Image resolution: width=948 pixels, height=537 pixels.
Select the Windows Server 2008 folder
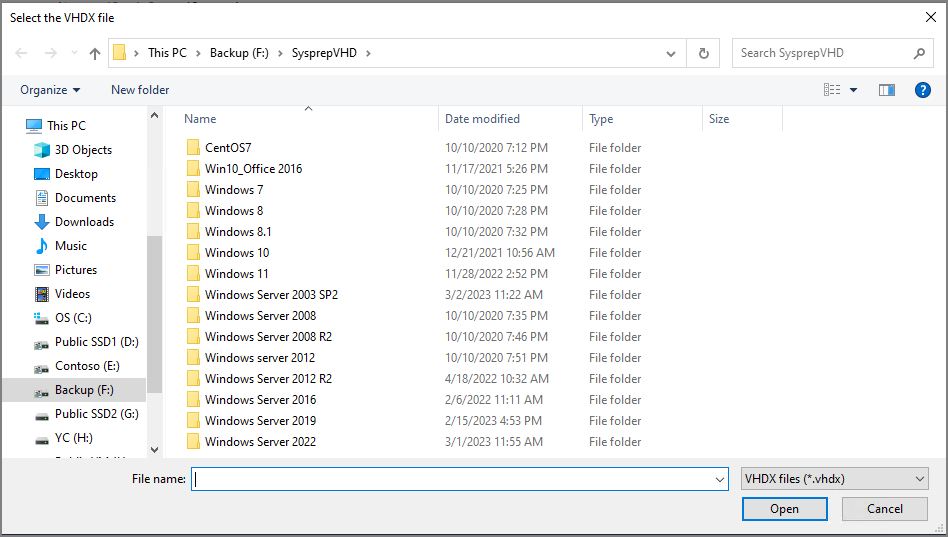coord(261,316)
